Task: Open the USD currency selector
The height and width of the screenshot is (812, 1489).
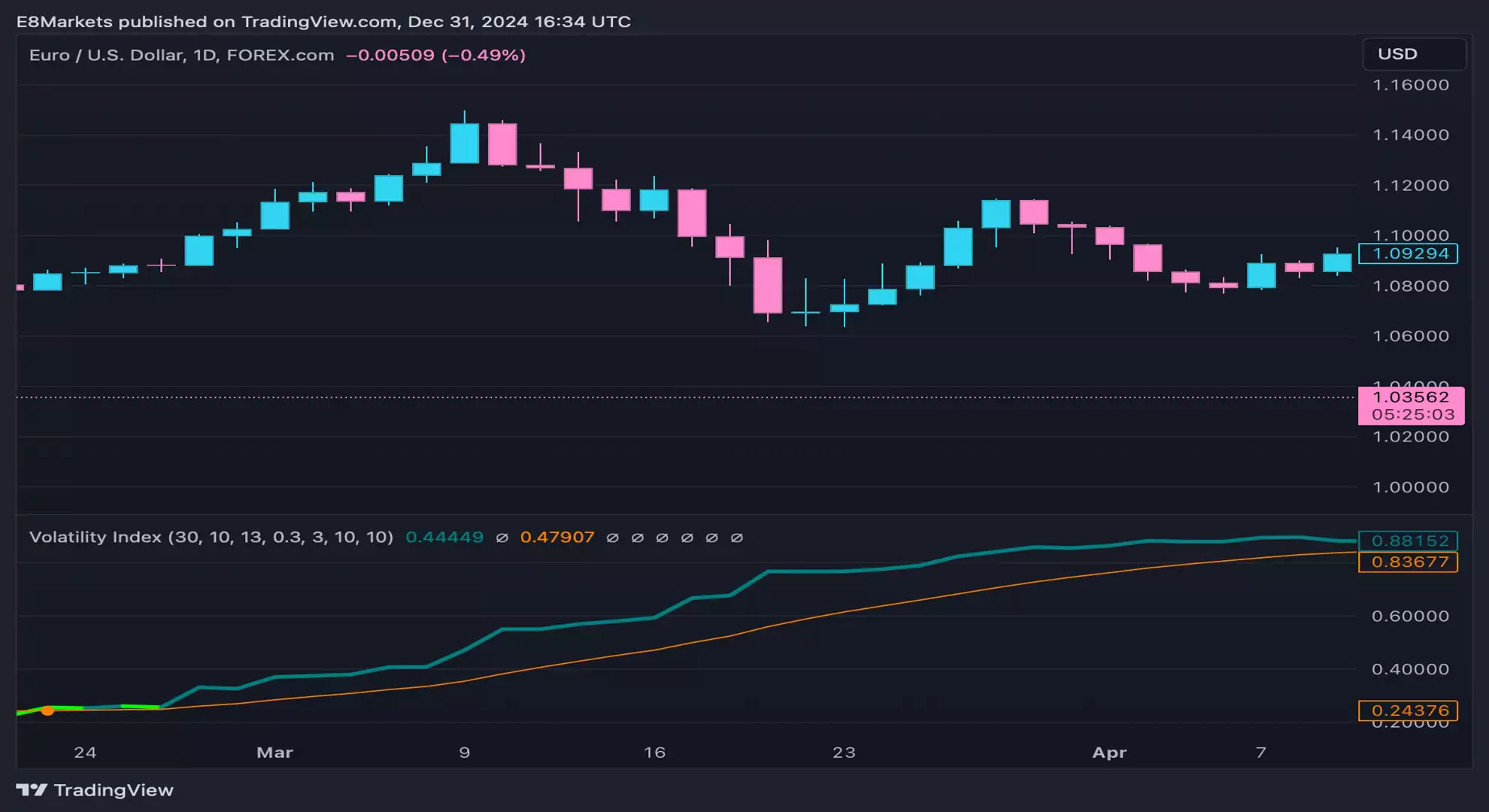Action: click(1414, 54)
